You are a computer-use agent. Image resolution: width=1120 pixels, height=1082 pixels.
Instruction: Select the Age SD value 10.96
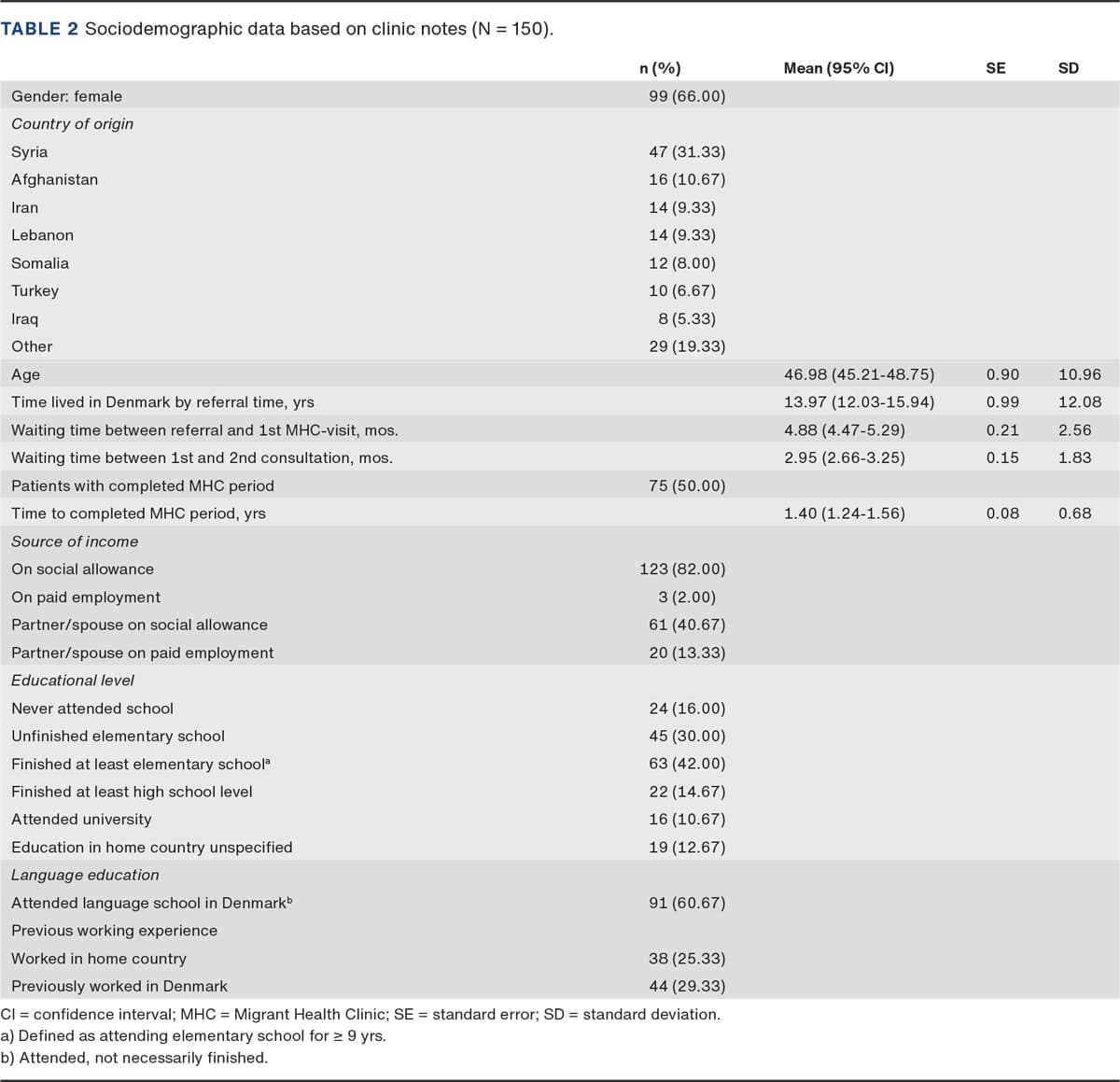point(1079,374)
